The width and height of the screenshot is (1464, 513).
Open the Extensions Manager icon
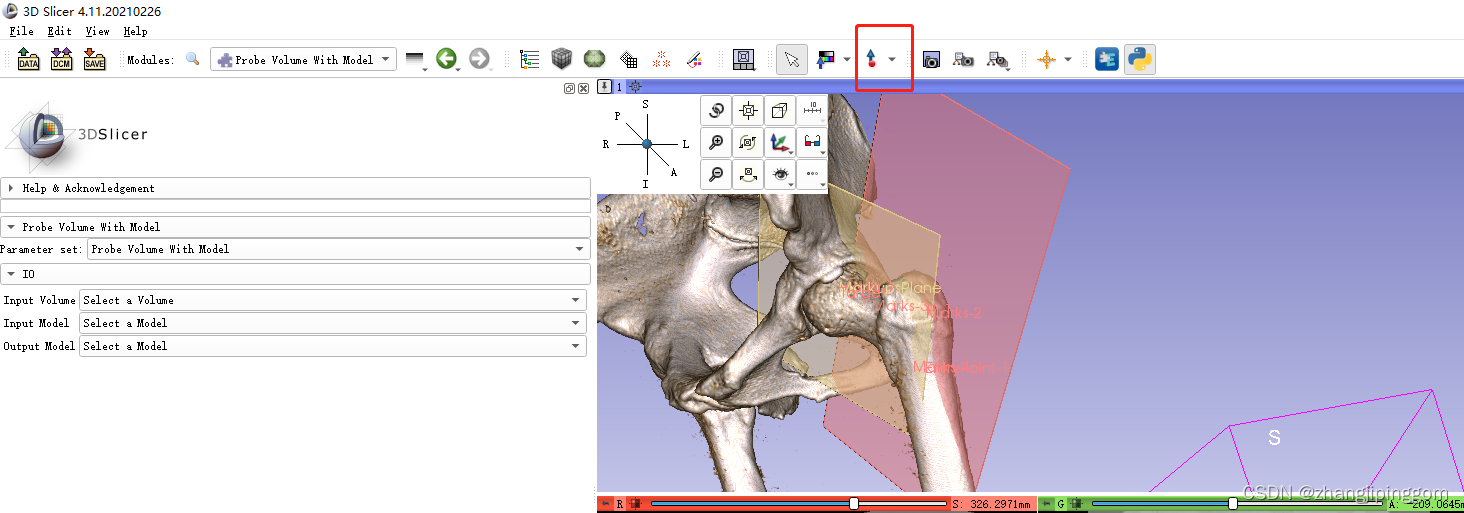pos(1107,60)
